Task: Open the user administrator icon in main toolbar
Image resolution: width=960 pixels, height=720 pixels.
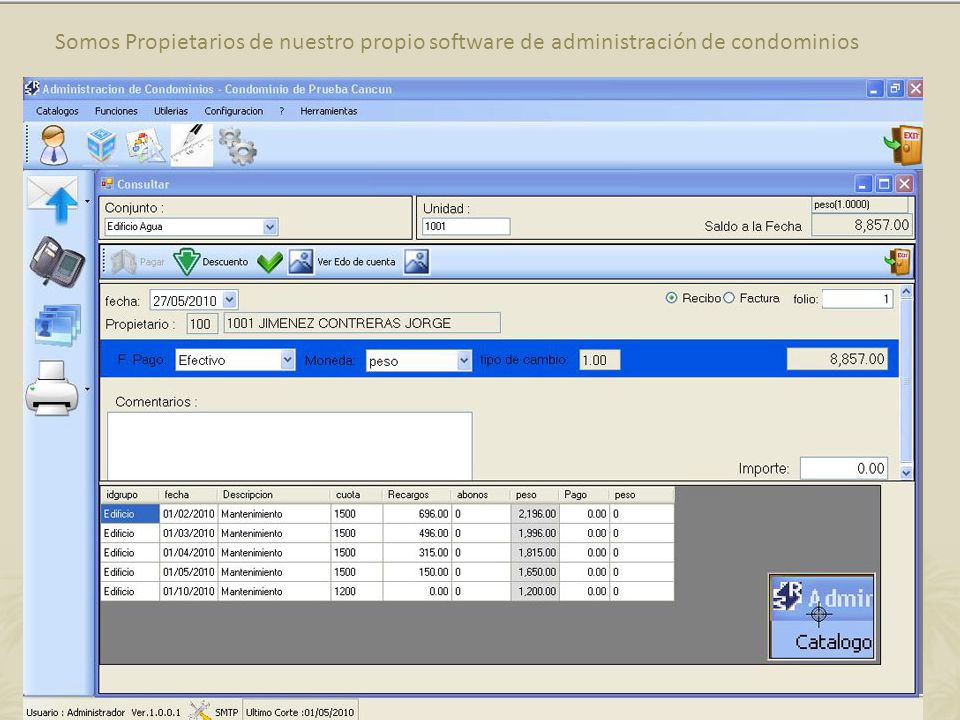Action: click(x=54, y=145)
